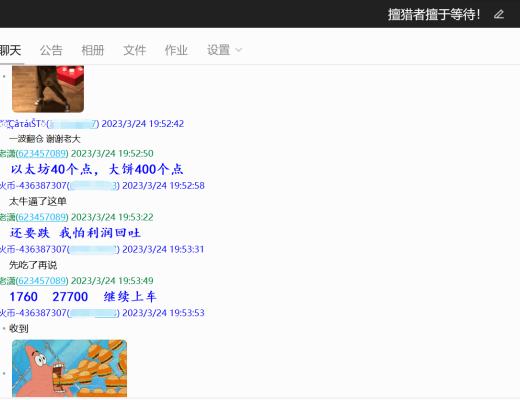Open the 公告 tab
This screenshot has height=400, width=520.
point(51,50)
